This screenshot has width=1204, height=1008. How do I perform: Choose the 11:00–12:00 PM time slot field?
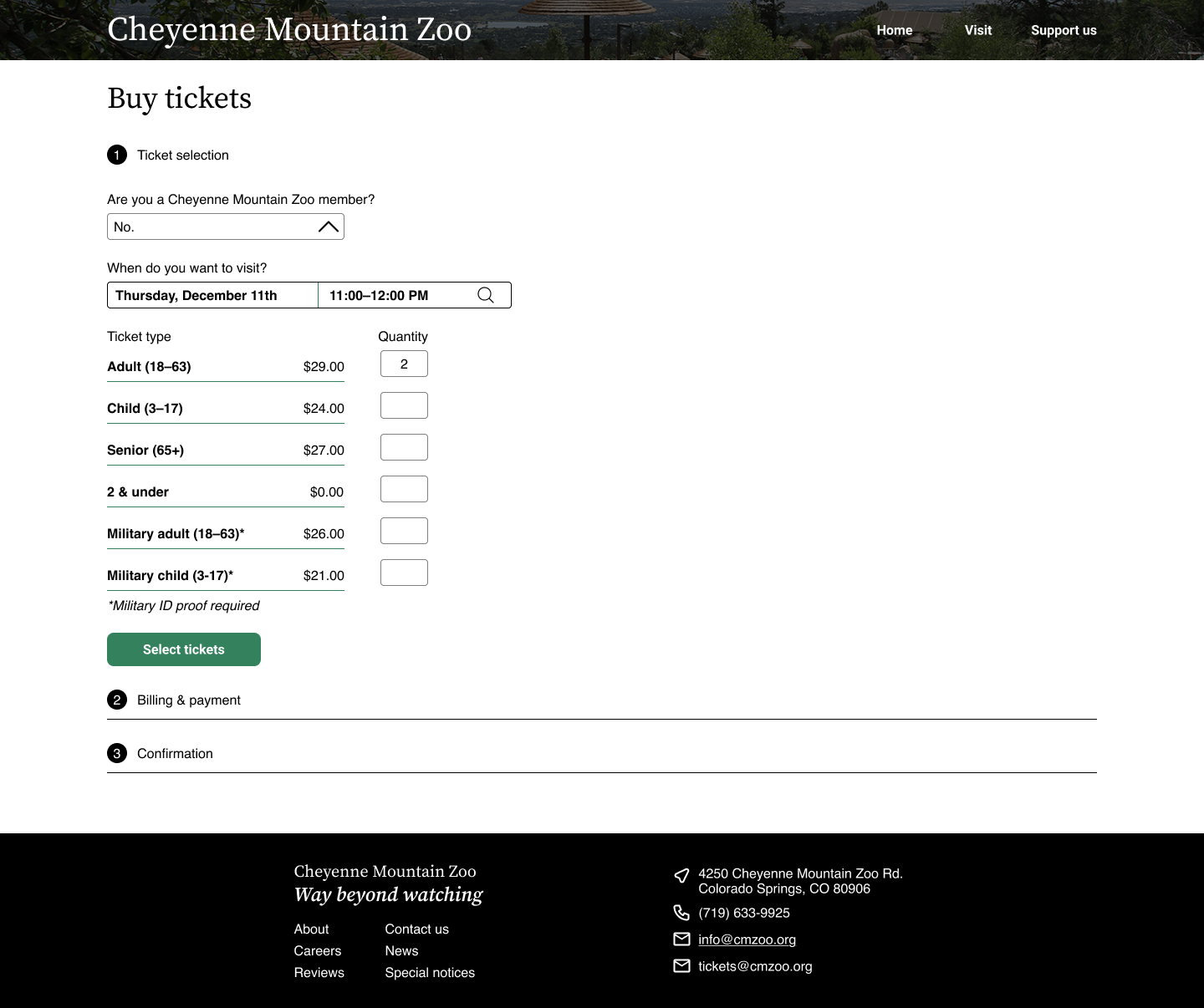pyautogui.click(x=414, y=295)
